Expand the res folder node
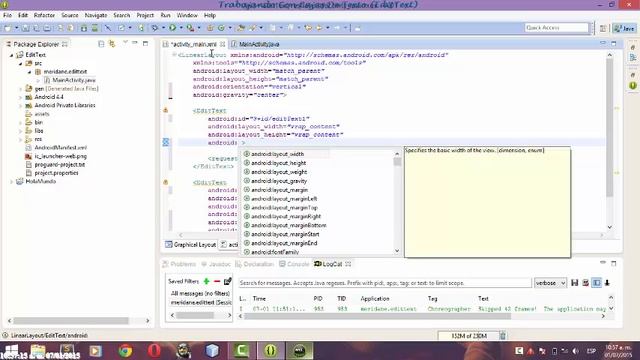 pos(20,139)
